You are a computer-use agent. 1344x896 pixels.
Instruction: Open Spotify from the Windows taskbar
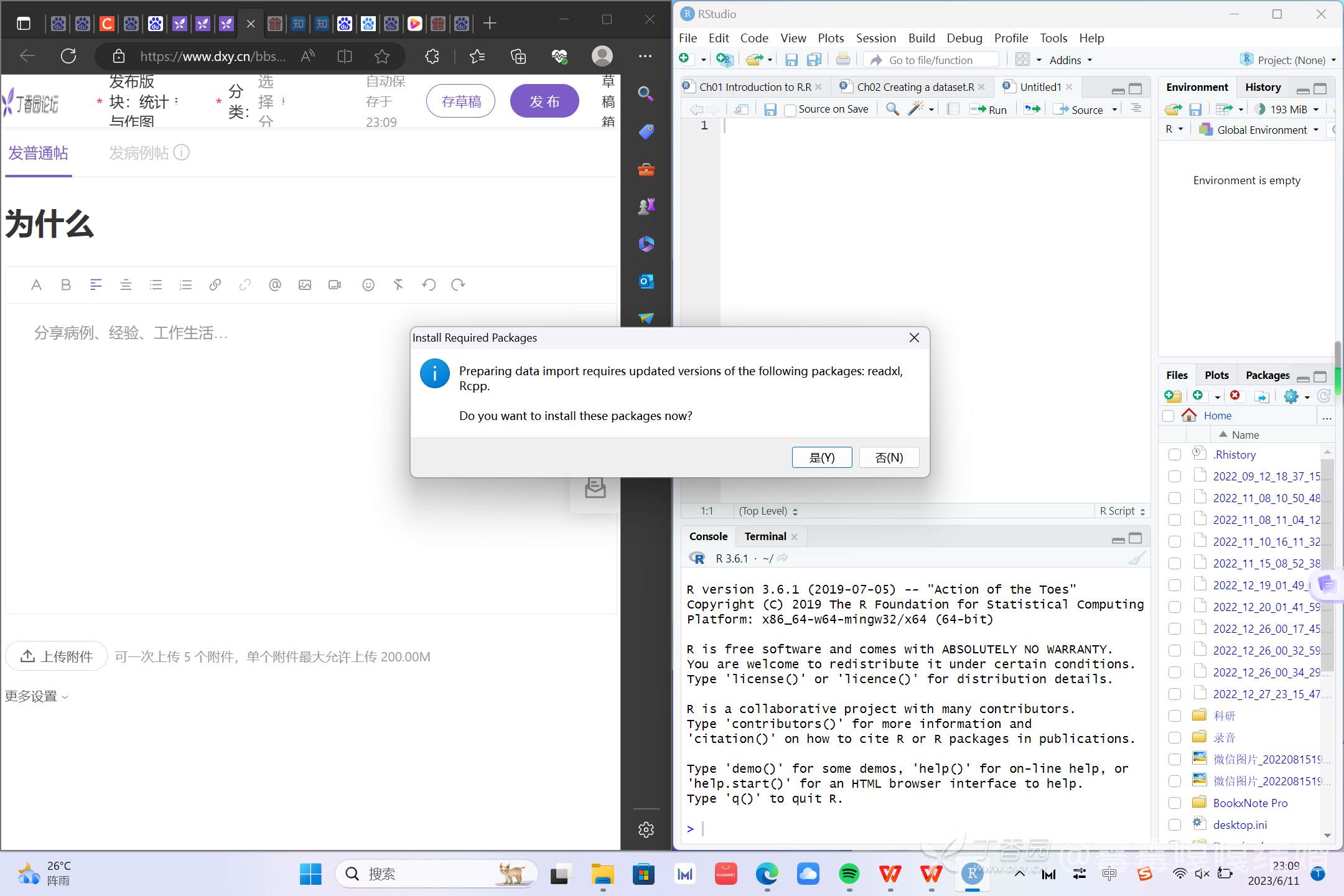pos(849,874)
